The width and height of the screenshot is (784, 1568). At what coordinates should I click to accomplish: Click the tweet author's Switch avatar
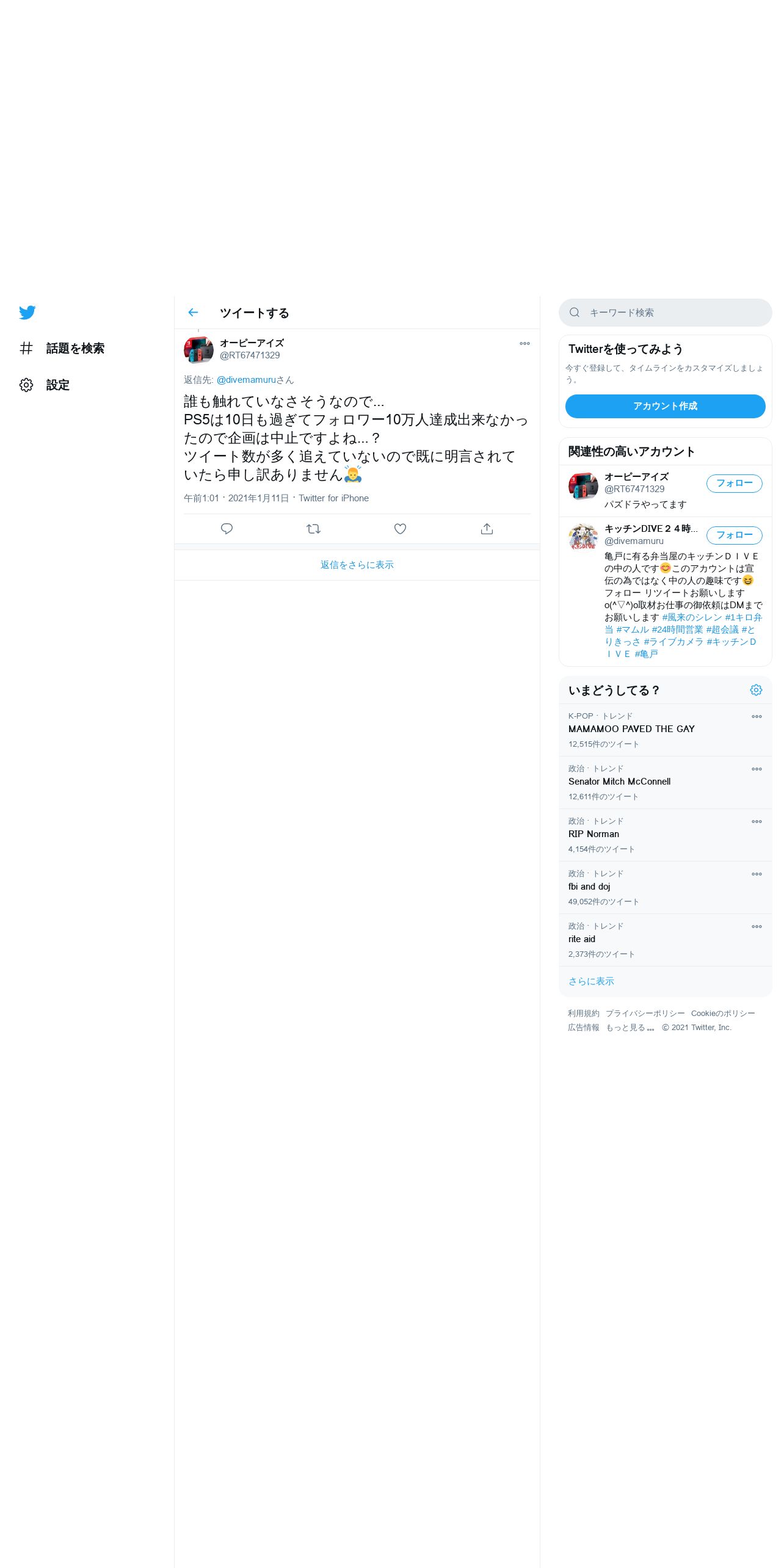pos(198,350)
